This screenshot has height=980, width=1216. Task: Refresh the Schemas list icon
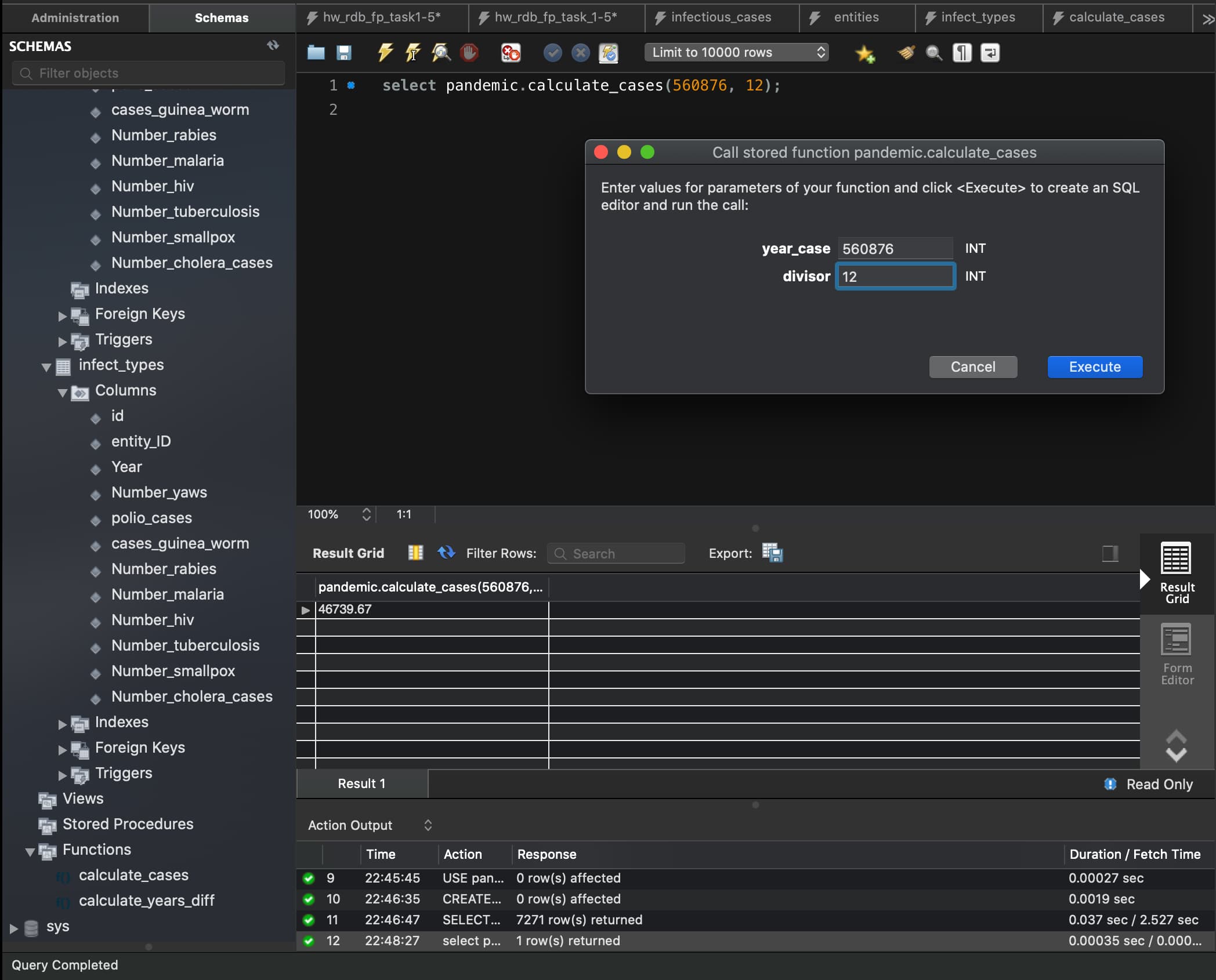[273, 45]
